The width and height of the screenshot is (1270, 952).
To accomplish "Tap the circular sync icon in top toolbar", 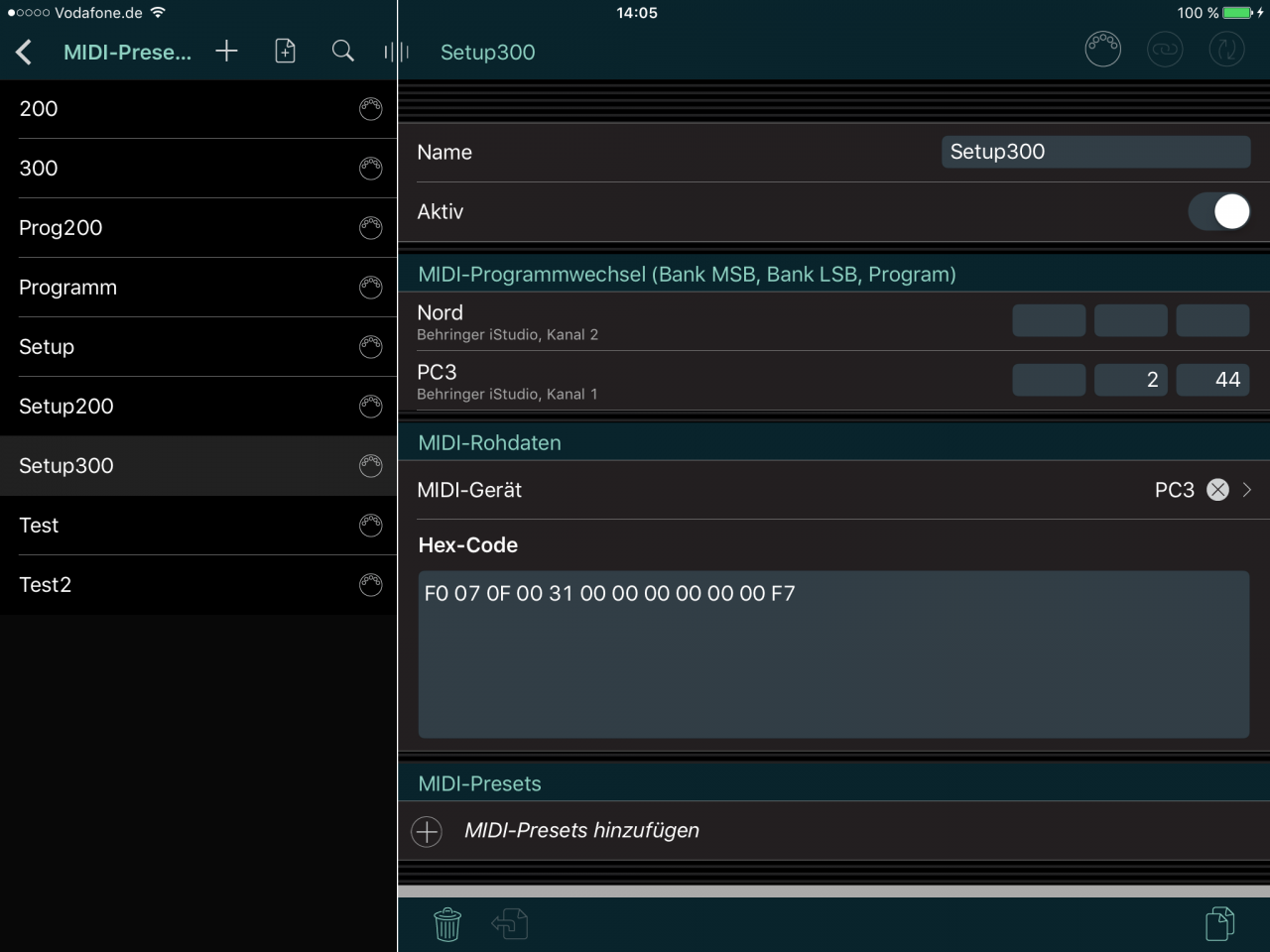I will tap(1226, 49).
